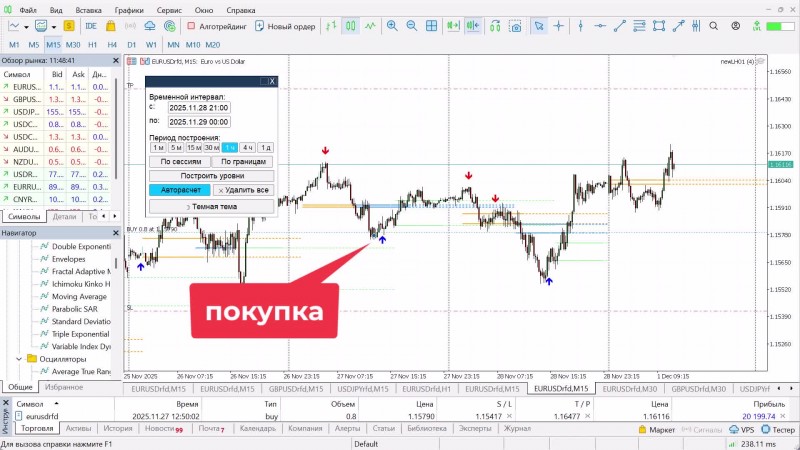Tile windows with grid icon
This screenshot has width=800, height=450.
(x=432, y=26)
